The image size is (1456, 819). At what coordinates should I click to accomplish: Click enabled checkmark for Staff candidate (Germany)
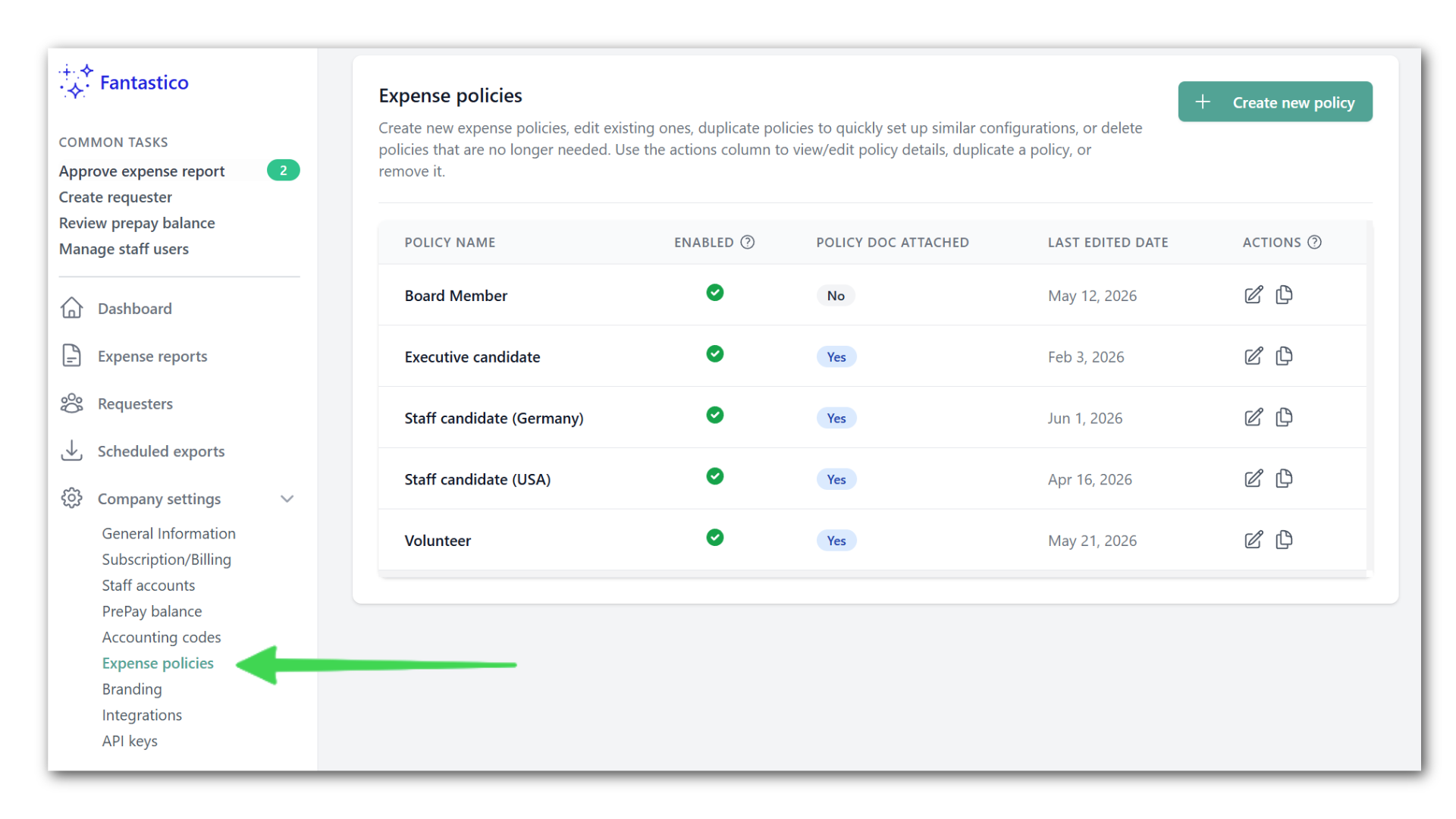(x=714, y=415)
